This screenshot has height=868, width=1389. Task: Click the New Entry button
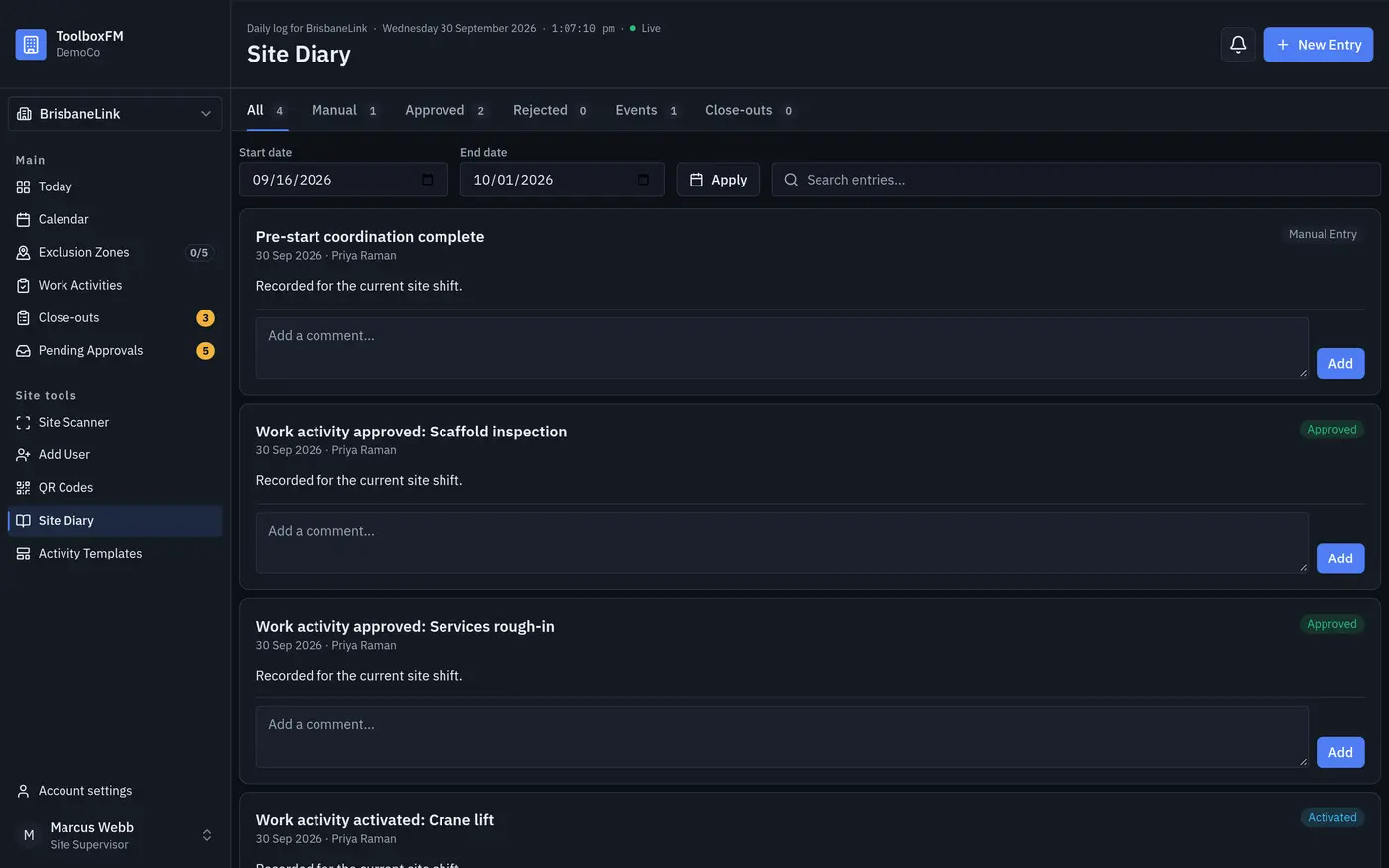pos(1319,45)
